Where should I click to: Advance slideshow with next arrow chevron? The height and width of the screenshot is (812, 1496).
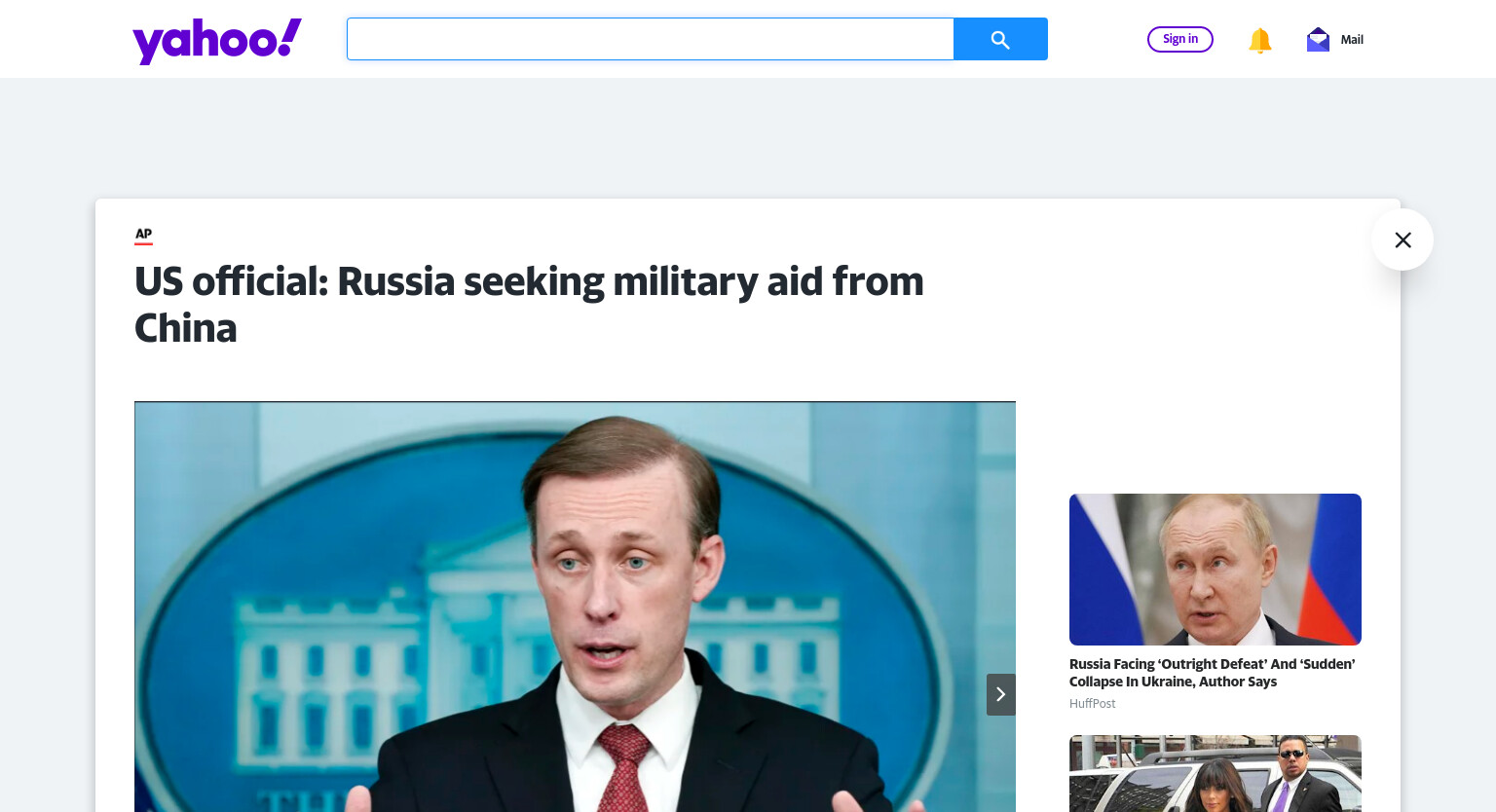tap(1000, 694)
